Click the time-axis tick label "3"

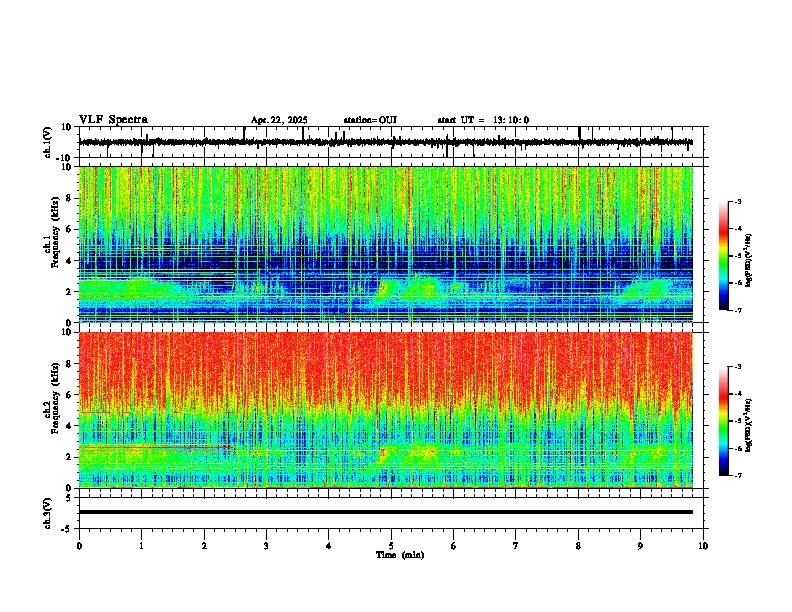[x=266, y=546]
